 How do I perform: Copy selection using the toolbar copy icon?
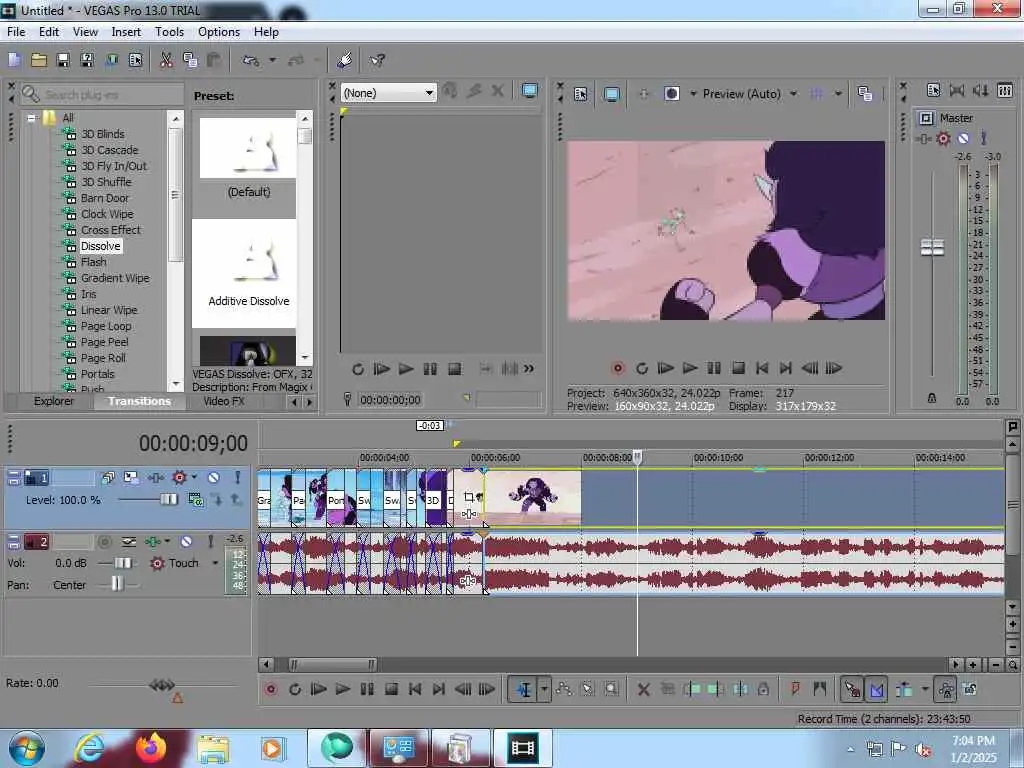pos(190,61)
